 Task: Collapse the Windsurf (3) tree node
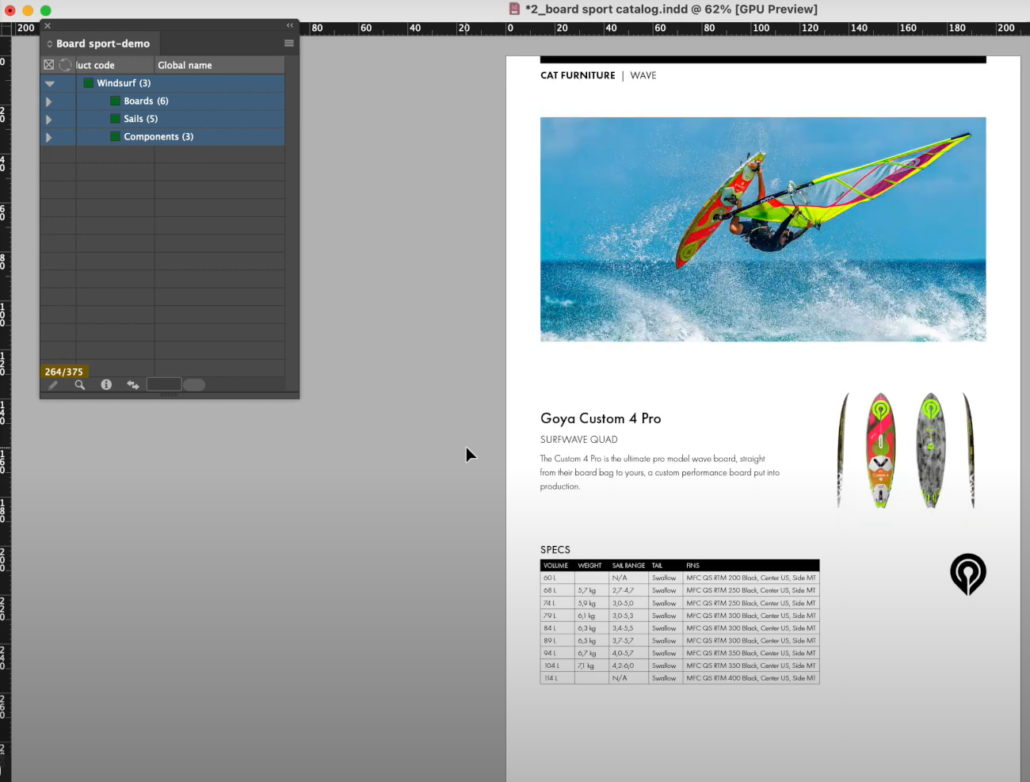[x=49, y=83]
